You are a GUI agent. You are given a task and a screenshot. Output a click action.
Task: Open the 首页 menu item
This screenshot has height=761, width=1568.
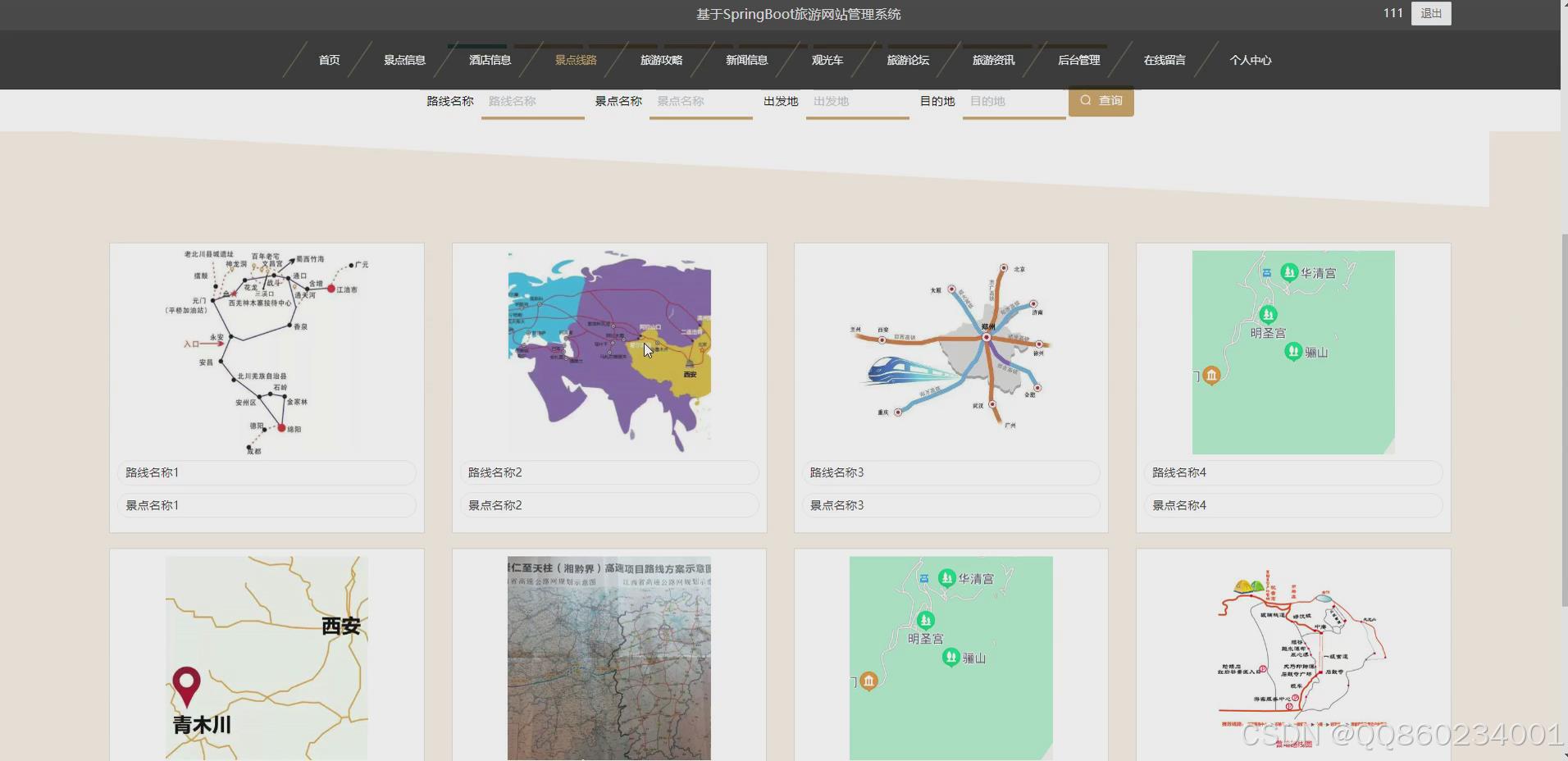(x=329, y=60)
